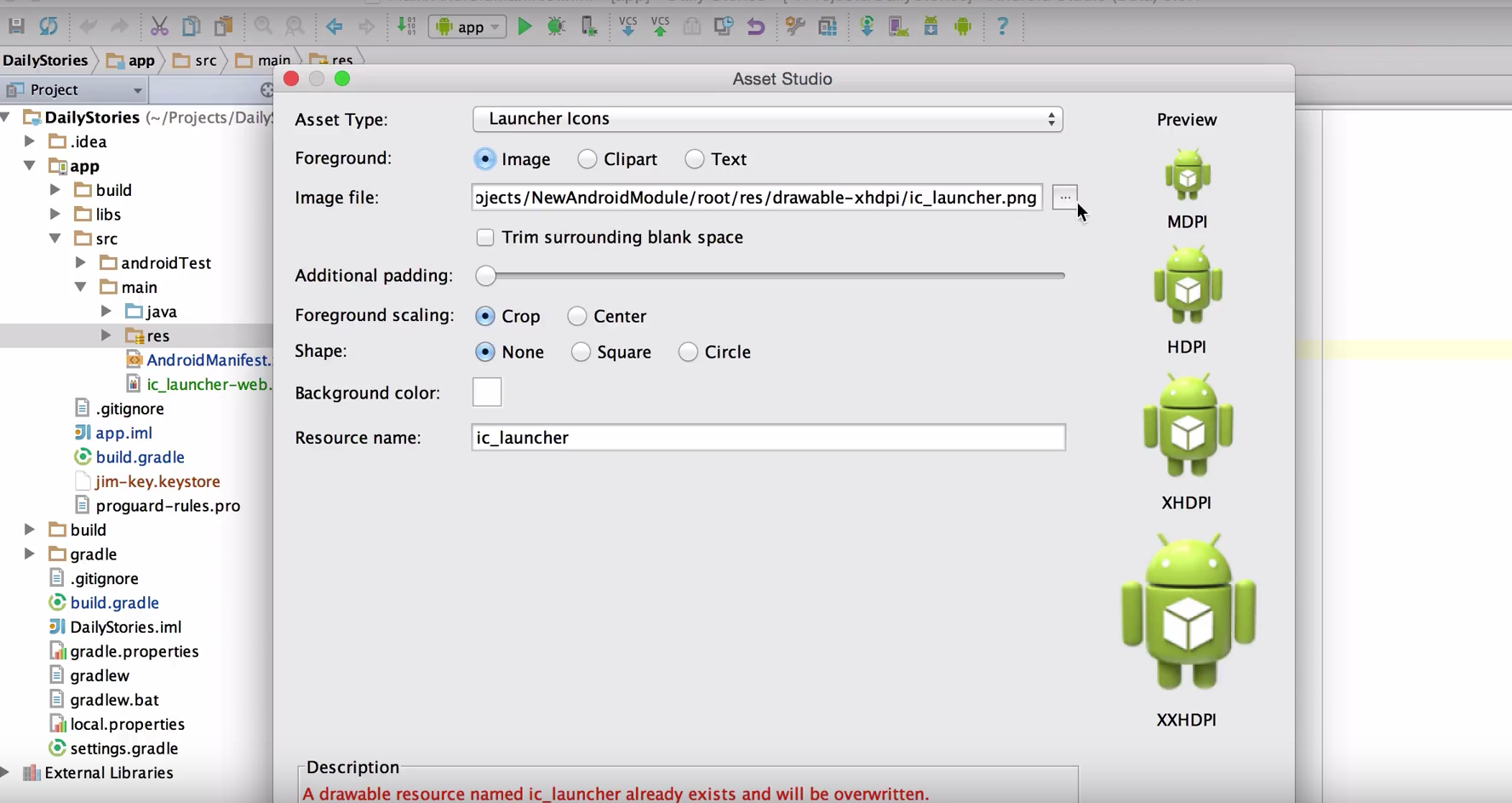Open the app run configuration dropdown

click(x=467, y=27)
